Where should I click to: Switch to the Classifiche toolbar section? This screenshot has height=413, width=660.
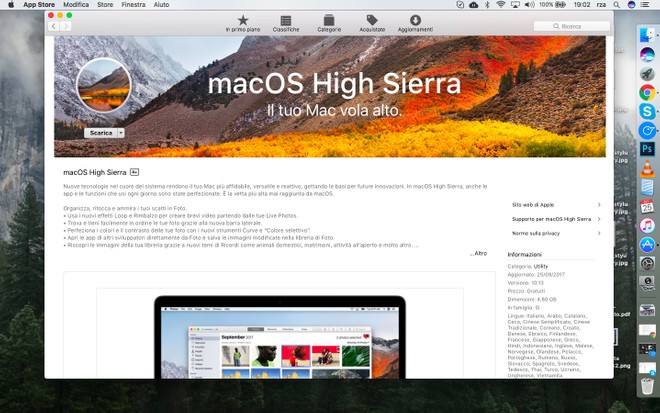click(286, 23)
